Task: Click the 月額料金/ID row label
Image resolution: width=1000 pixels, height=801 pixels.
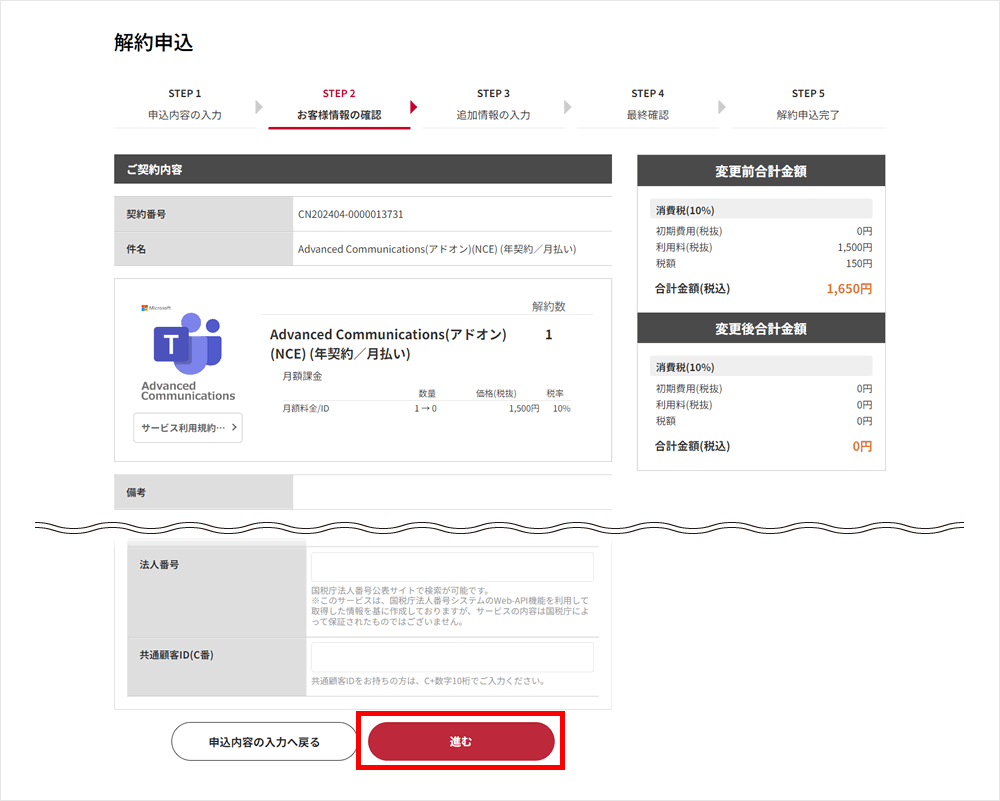Action: (306, 409)
